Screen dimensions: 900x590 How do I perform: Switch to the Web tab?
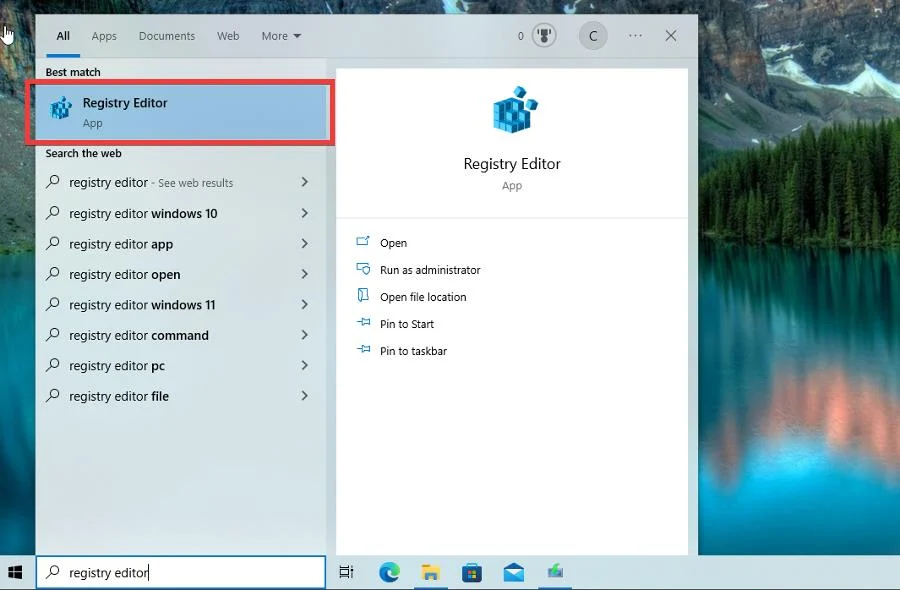(x=228, y=36)
